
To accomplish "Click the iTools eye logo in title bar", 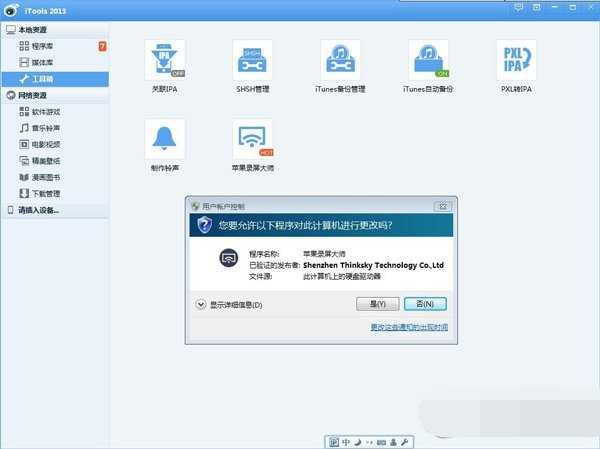I will (x=11, y=10).
